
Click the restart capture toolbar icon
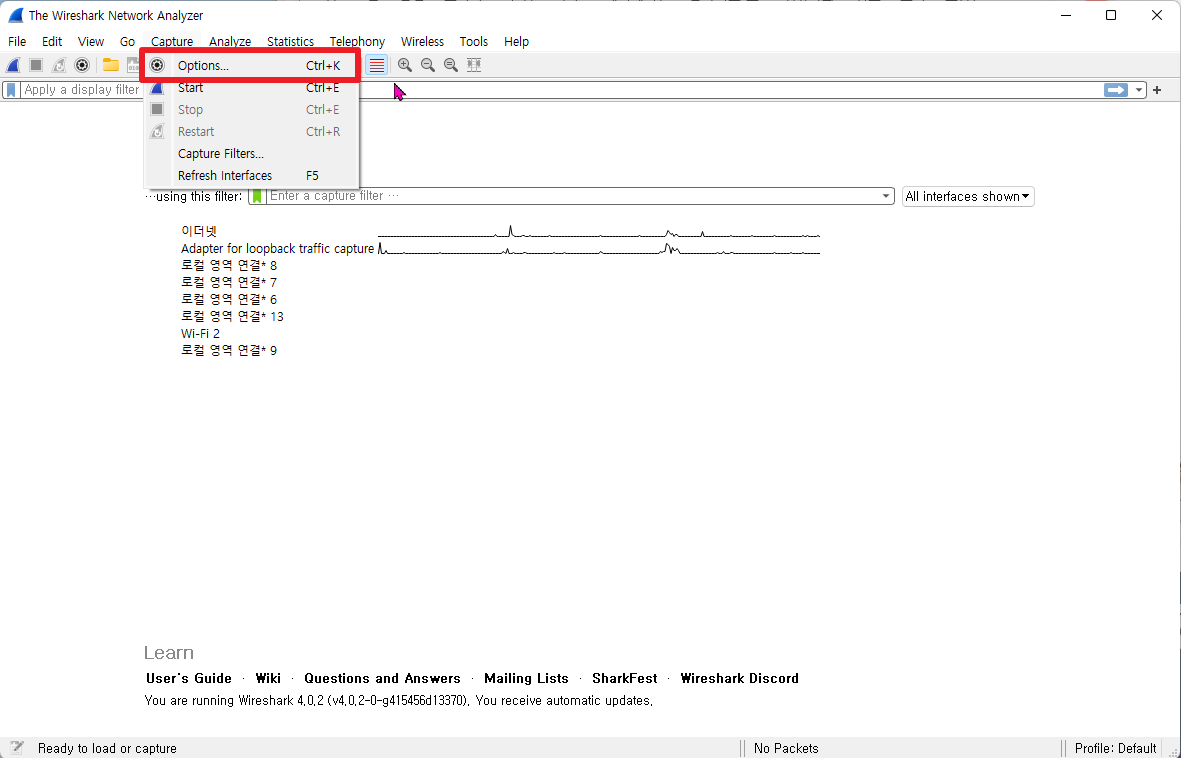pos(59,66)
